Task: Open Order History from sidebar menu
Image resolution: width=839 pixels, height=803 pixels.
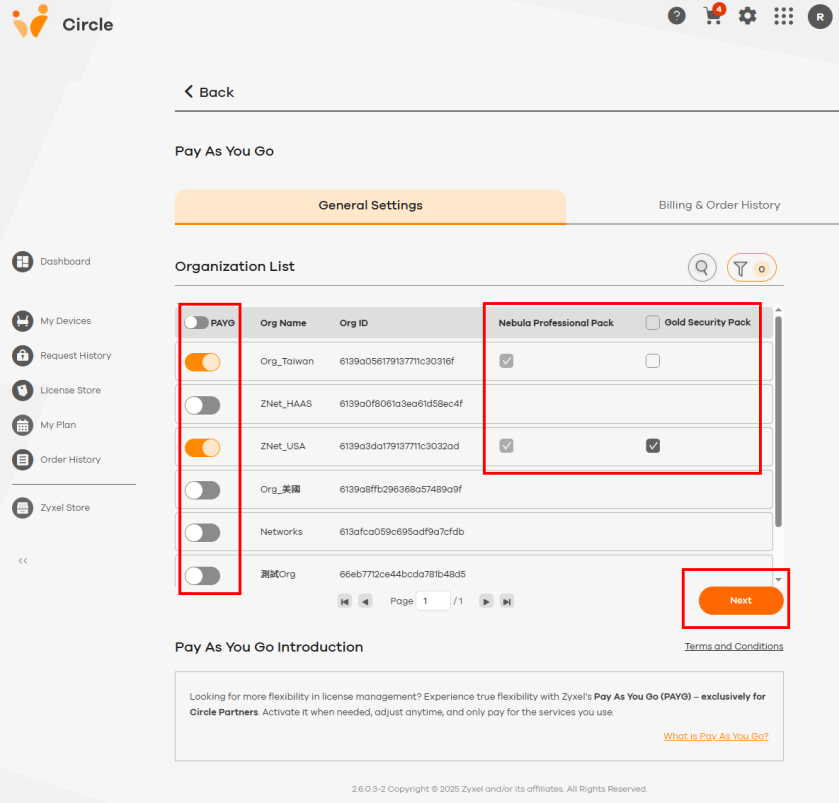Action: 70,460
